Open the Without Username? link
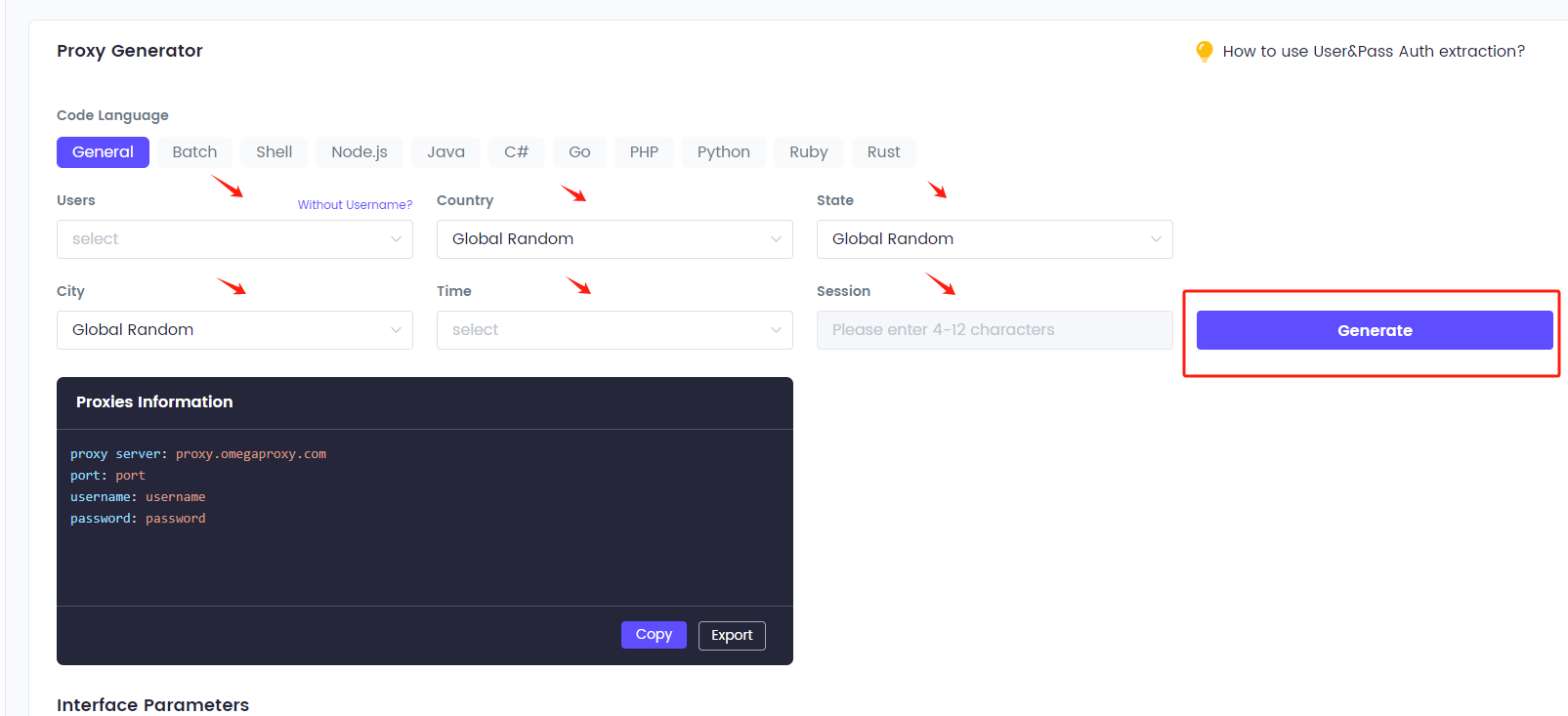Image resolution: width=1568 pixels, height=716 pixels. point(355,205)
